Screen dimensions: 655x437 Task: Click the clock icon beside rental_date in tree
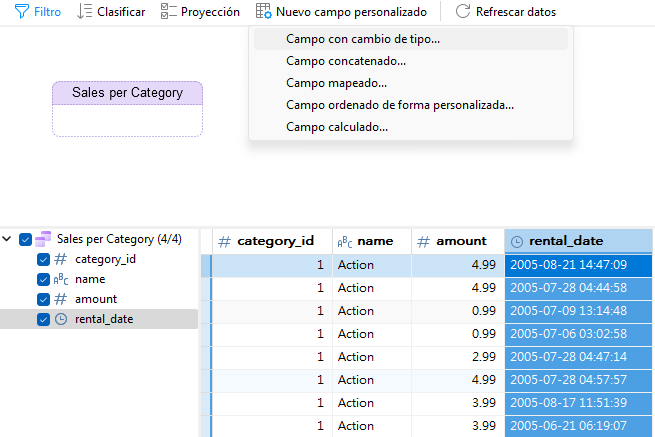(61, 319)
